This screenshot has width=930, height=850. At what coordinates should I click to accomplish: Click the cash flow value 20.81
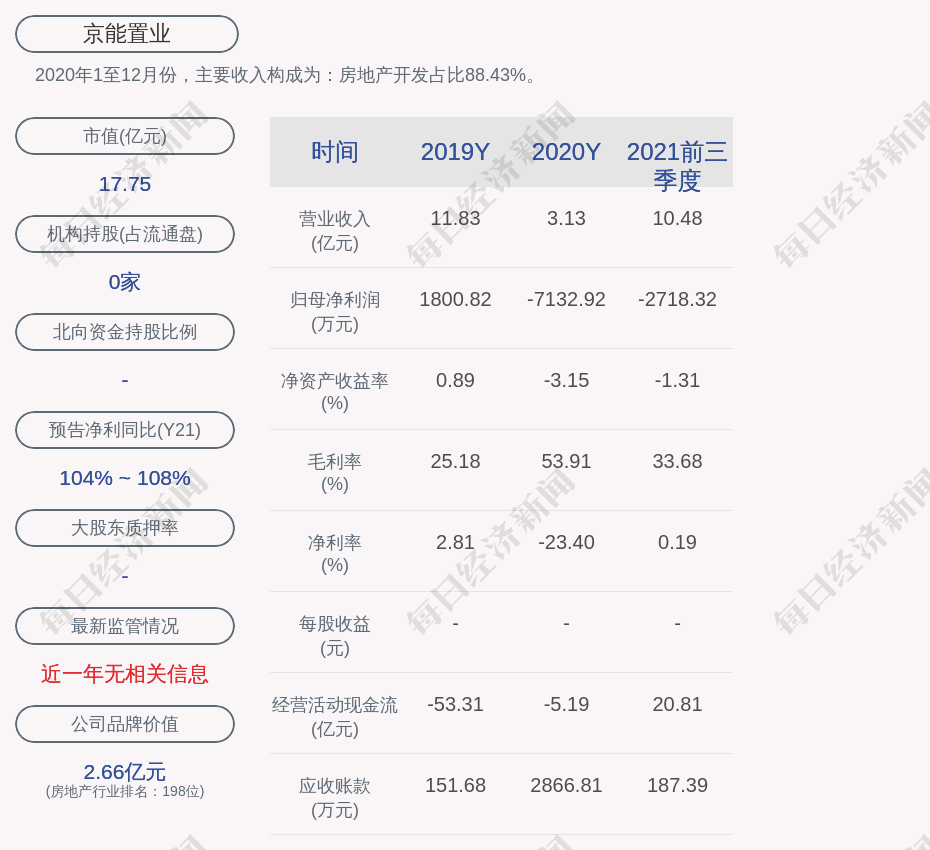point(677,704)
